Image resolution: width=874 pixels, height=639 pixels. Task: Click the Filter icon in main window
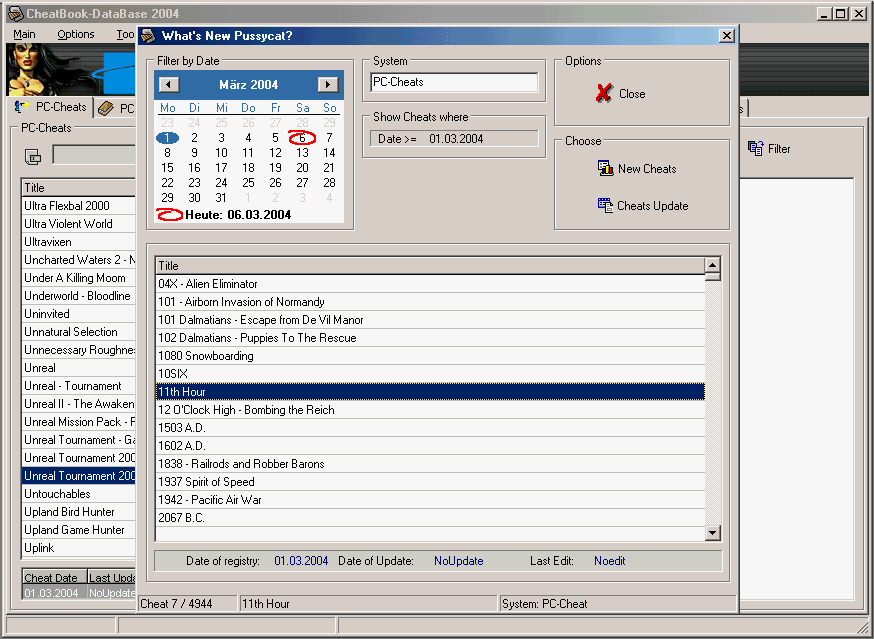[x=756, y=148]
